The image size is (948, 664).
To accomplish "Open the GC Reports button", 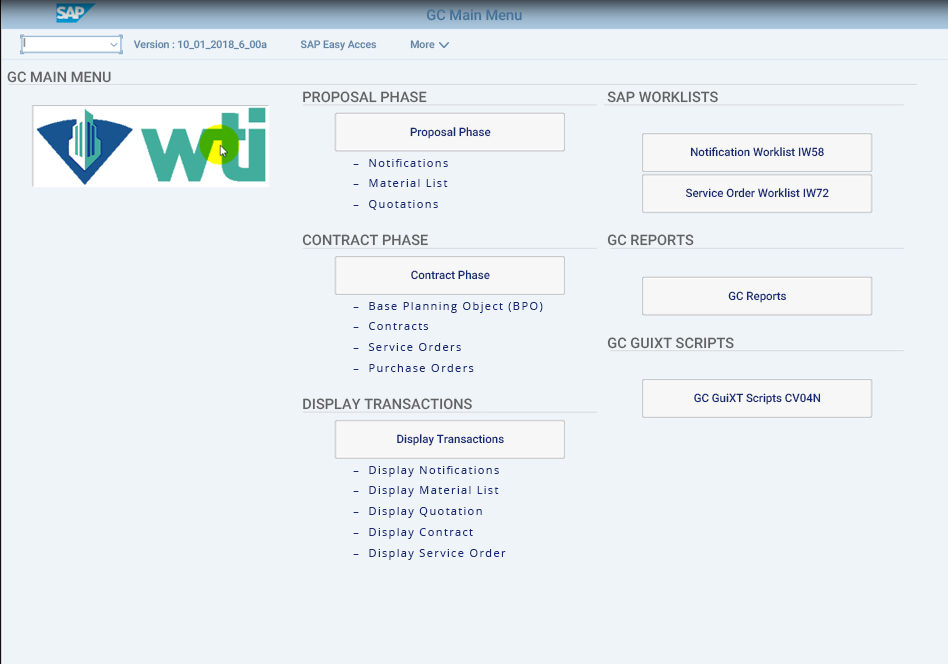I will coord(756,296).
